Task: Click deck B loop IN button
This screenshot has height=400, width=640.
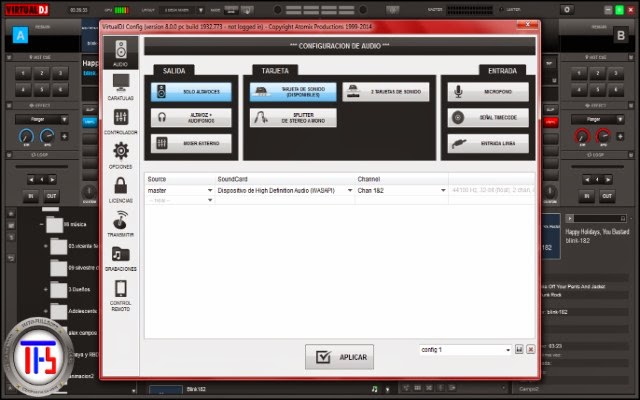Action: pyautogui.click(x=587, y=196)
